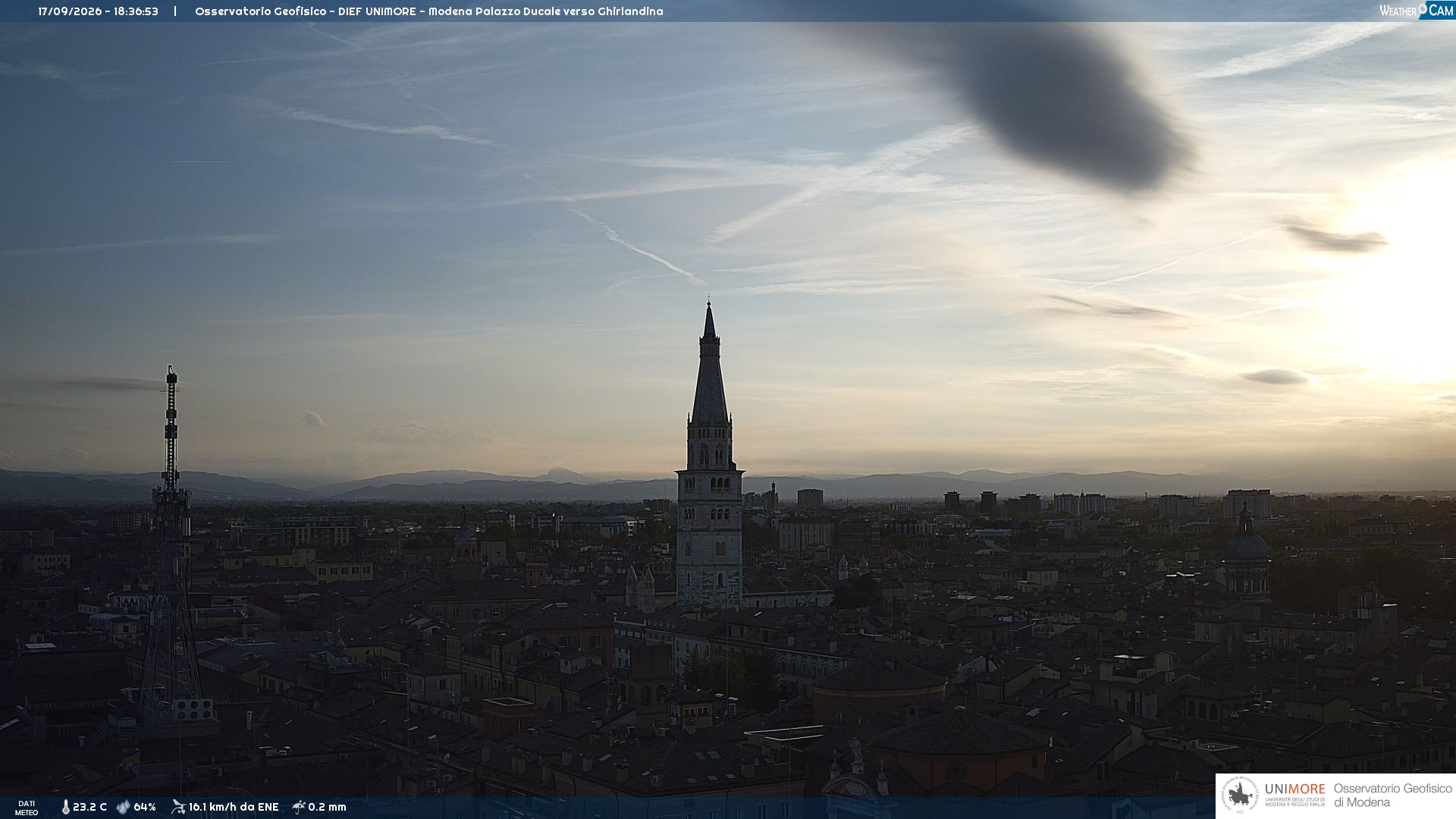Select the DATI METEO label
The image size is (1456, 819).
(x=27, y=808)
